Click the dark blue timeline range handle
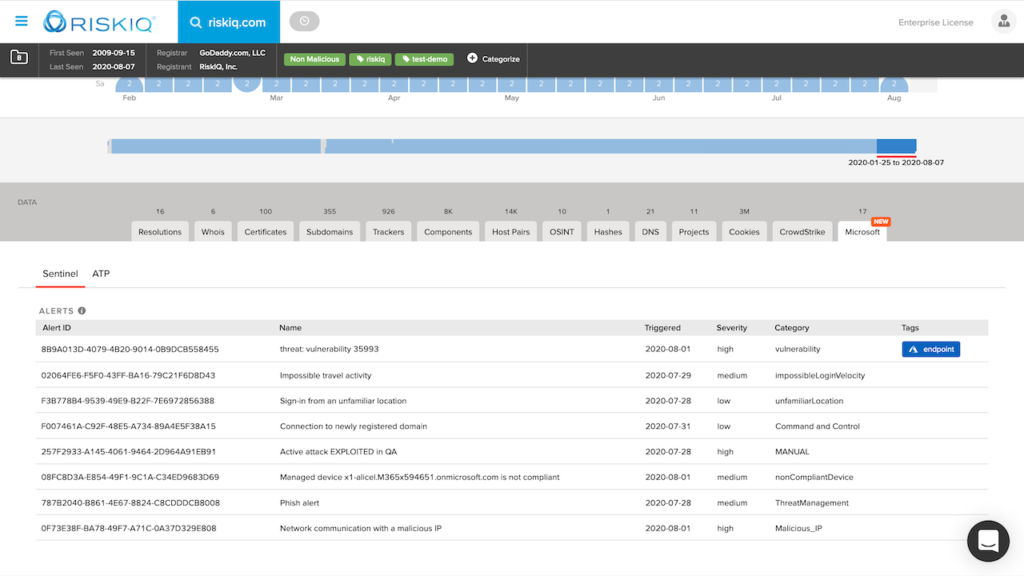This screenshot has width=1024, height=576. (896, 146)
